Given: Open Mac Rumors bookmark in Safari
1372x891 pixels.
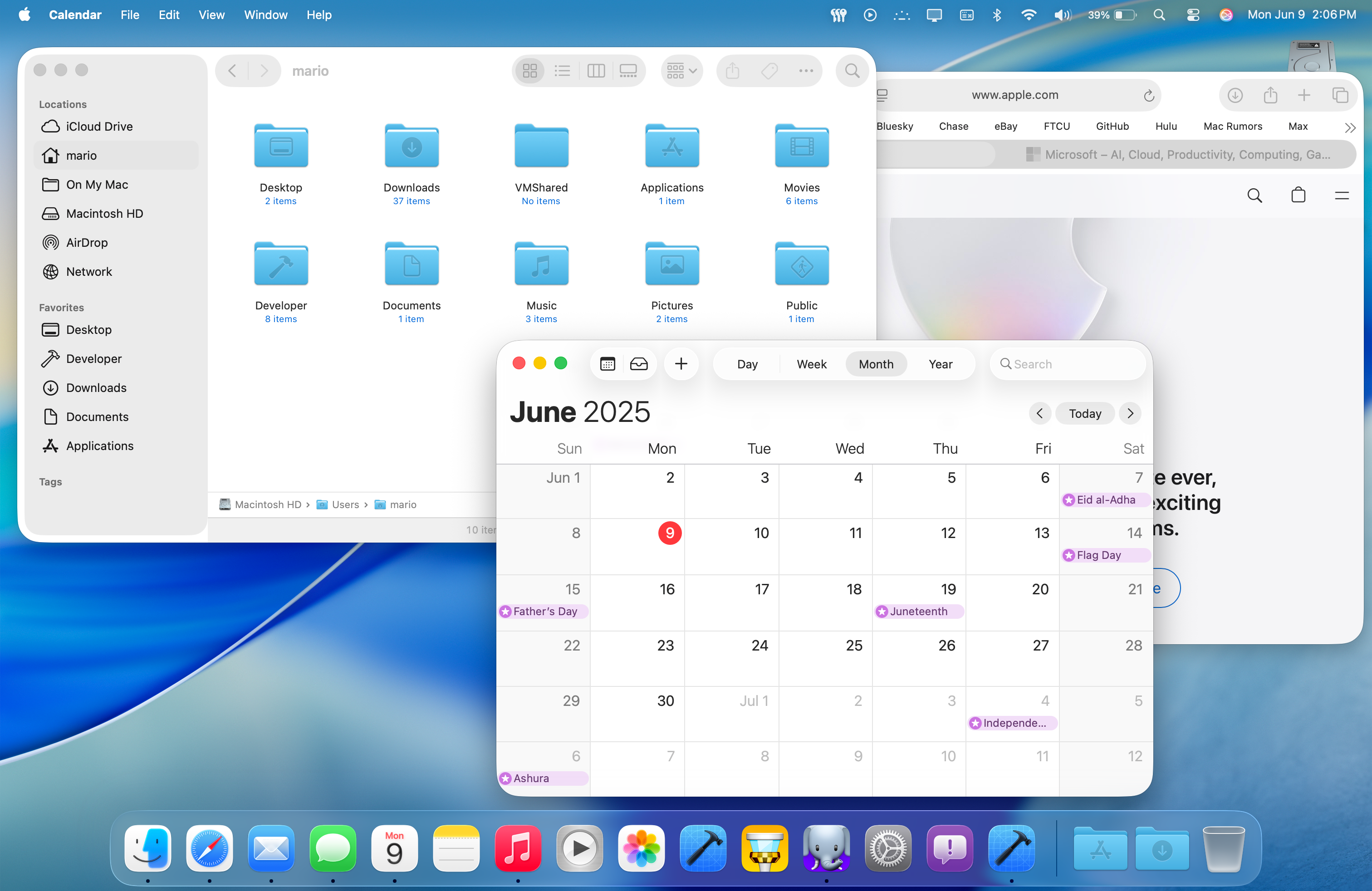Looking at the screenshot, I should tap(1233, 126).
